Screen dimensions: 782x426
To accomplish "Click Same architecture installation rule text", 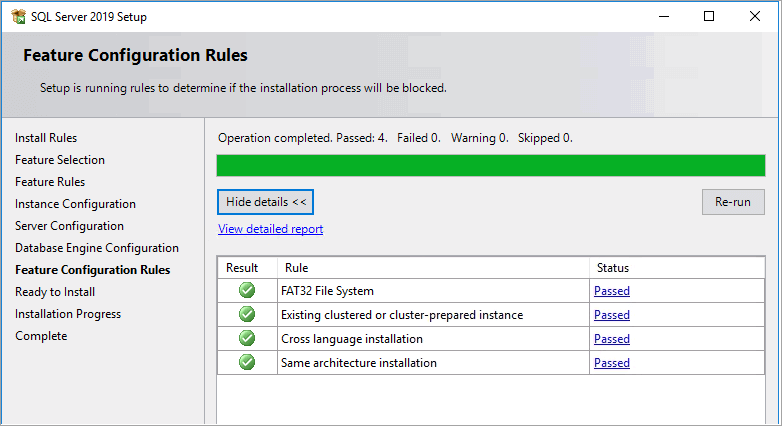I will click(359, 363).
